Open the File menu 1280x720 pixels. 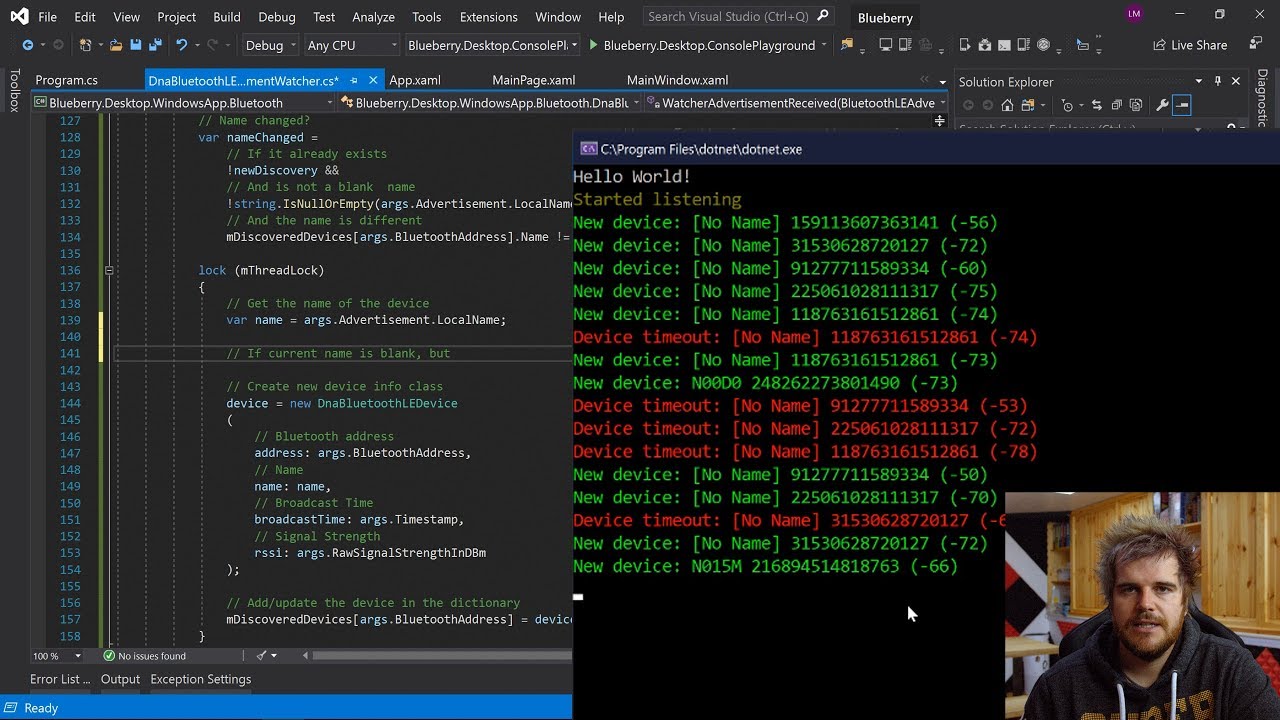click(x=47, y=17)
